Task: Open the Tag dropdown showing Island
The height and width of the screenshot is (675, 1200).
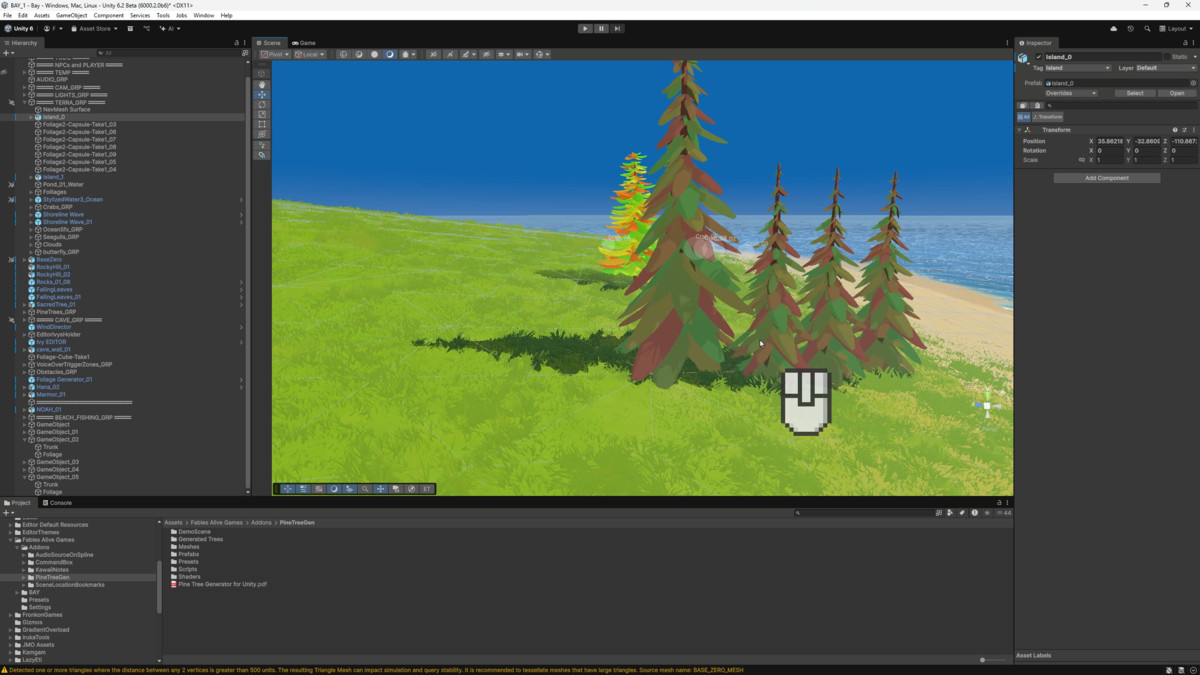Action: click(x=1077, y=68)
